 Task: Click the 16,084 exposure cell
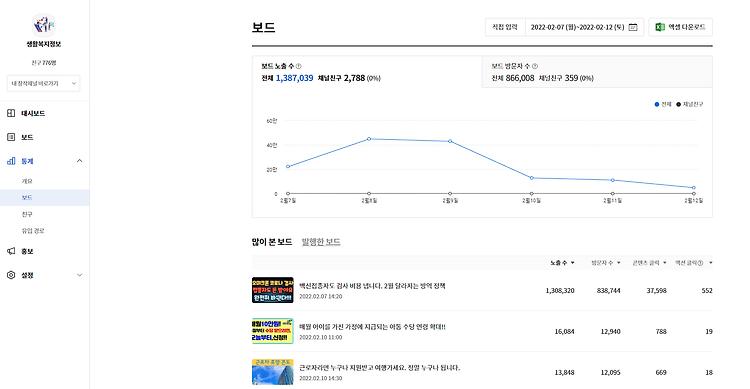coord(564,332)
